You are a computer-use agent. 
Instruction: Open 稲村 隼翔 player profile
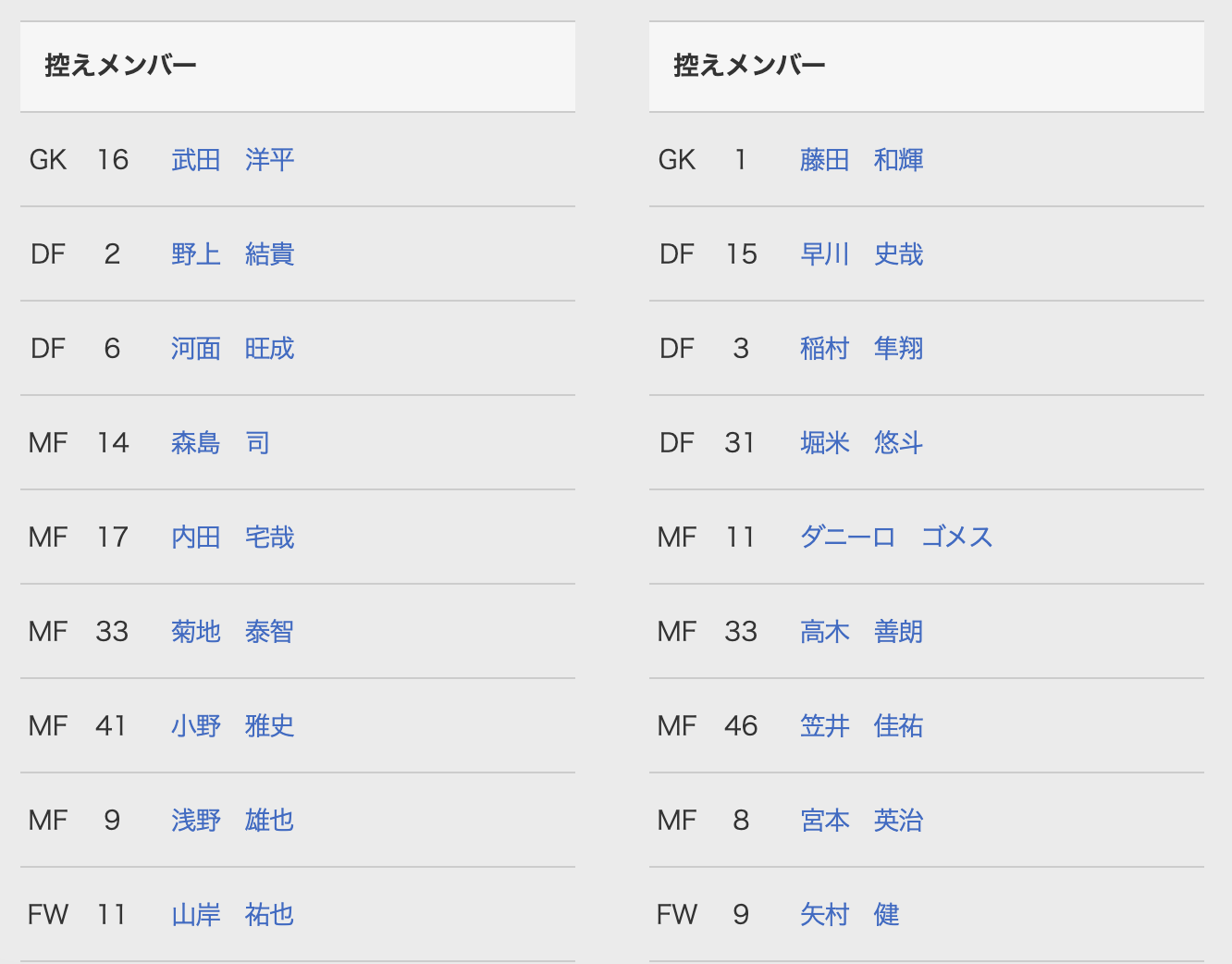tap(862, 349)
